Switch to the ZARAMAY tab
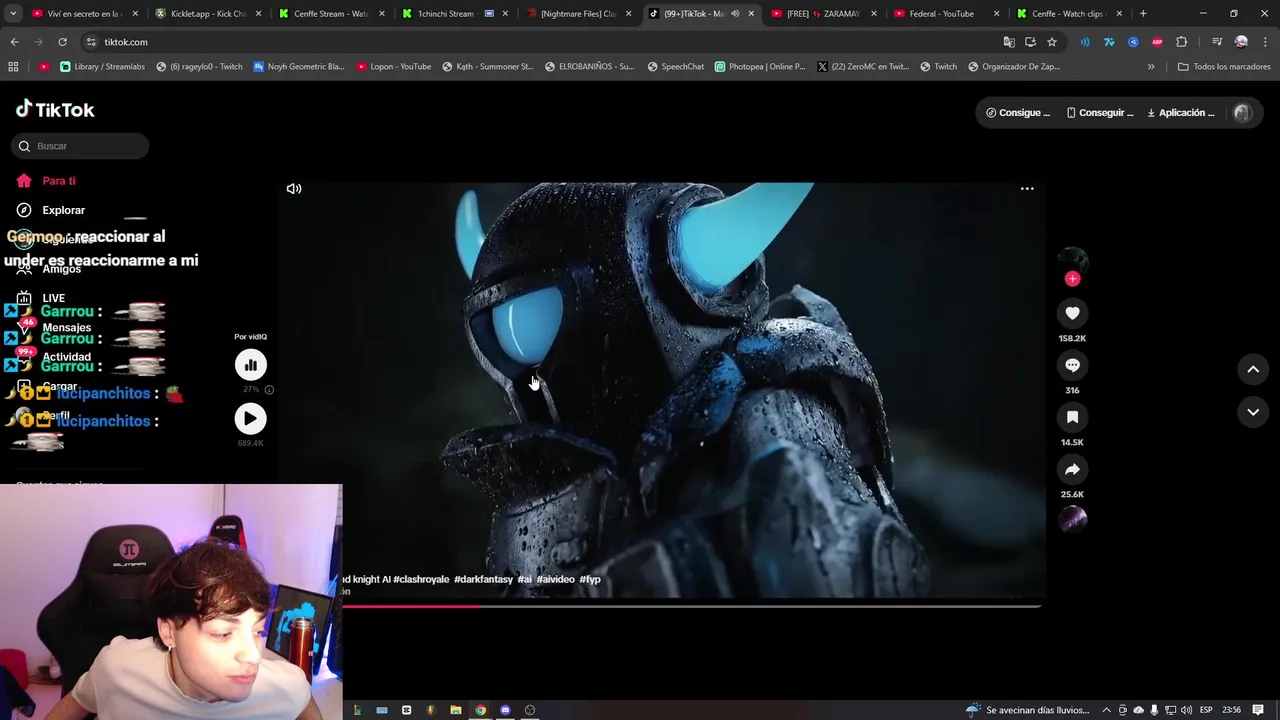The image size is (1280, 720). (x=824, y=14)
